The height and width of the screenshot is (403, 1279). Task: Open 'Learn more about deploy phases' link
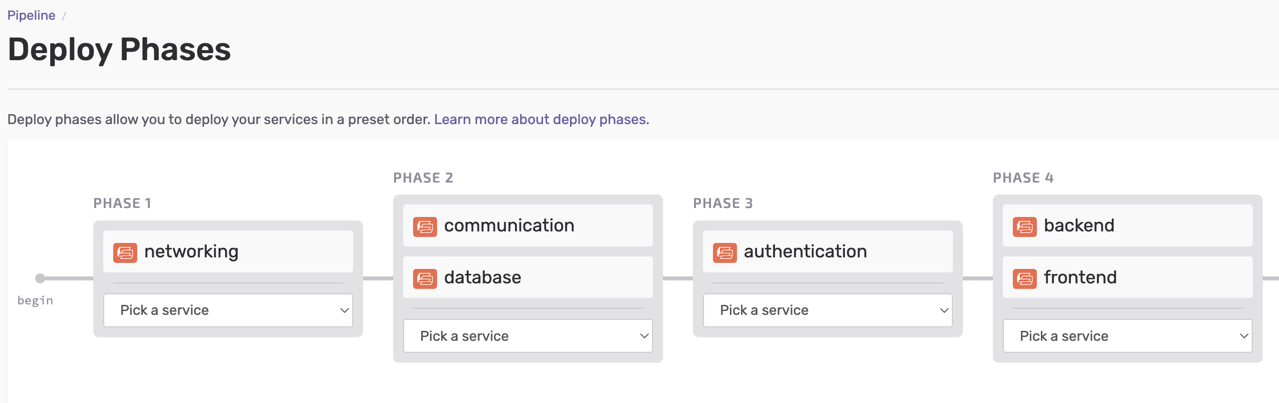[x=540, y=119]
